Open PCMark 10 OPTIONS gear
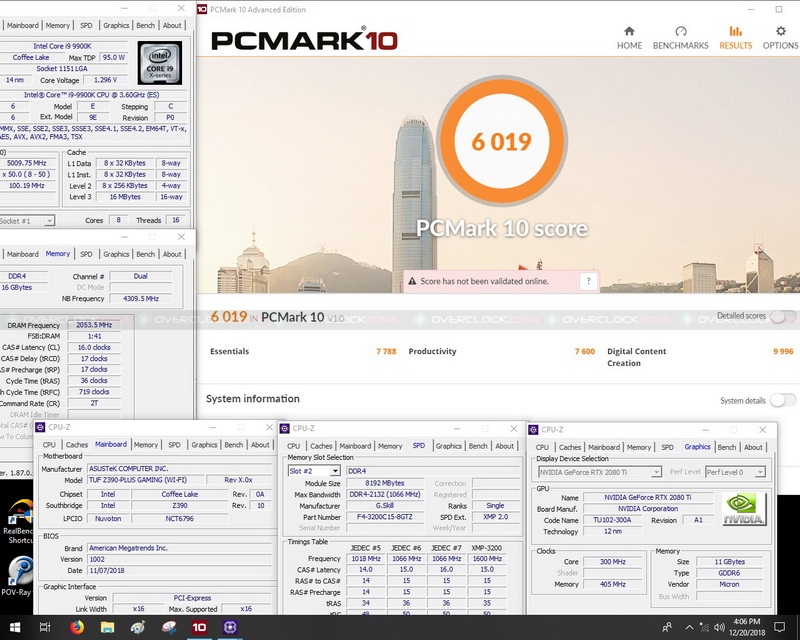Image resolution: width=800 pixels, height=640 pixels. [x=780, y=38]
